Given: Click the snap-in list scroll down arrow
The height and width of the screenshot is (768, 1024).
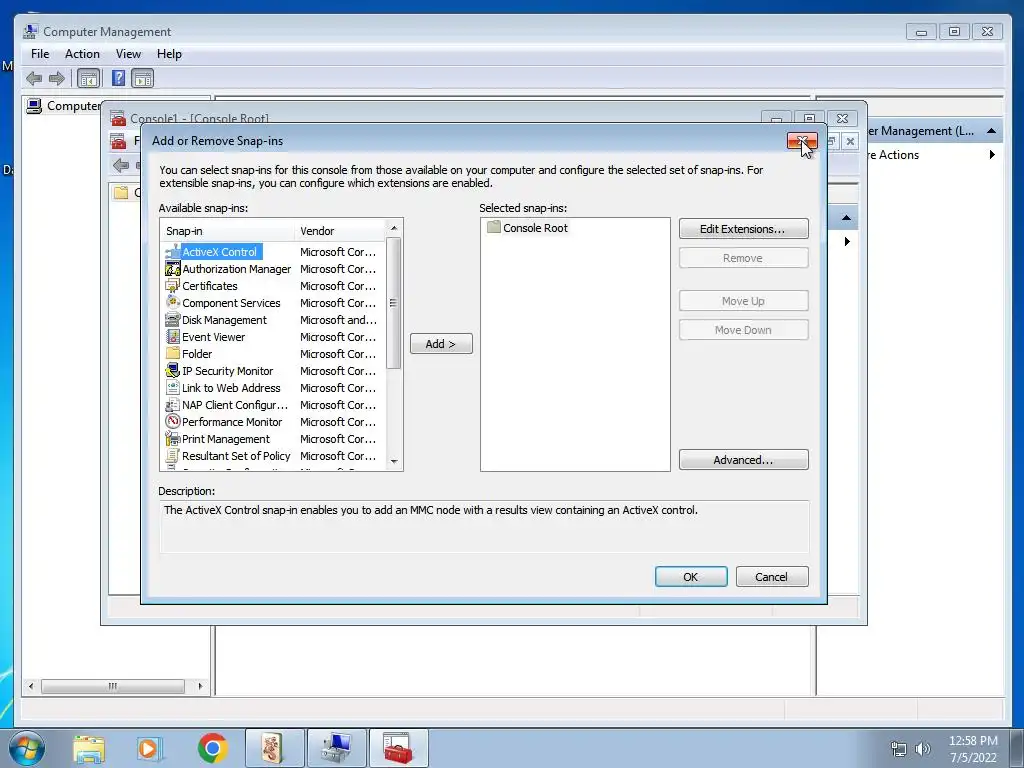Looking at the screenshot, I should pyautogui.click(x=394, y=461).
